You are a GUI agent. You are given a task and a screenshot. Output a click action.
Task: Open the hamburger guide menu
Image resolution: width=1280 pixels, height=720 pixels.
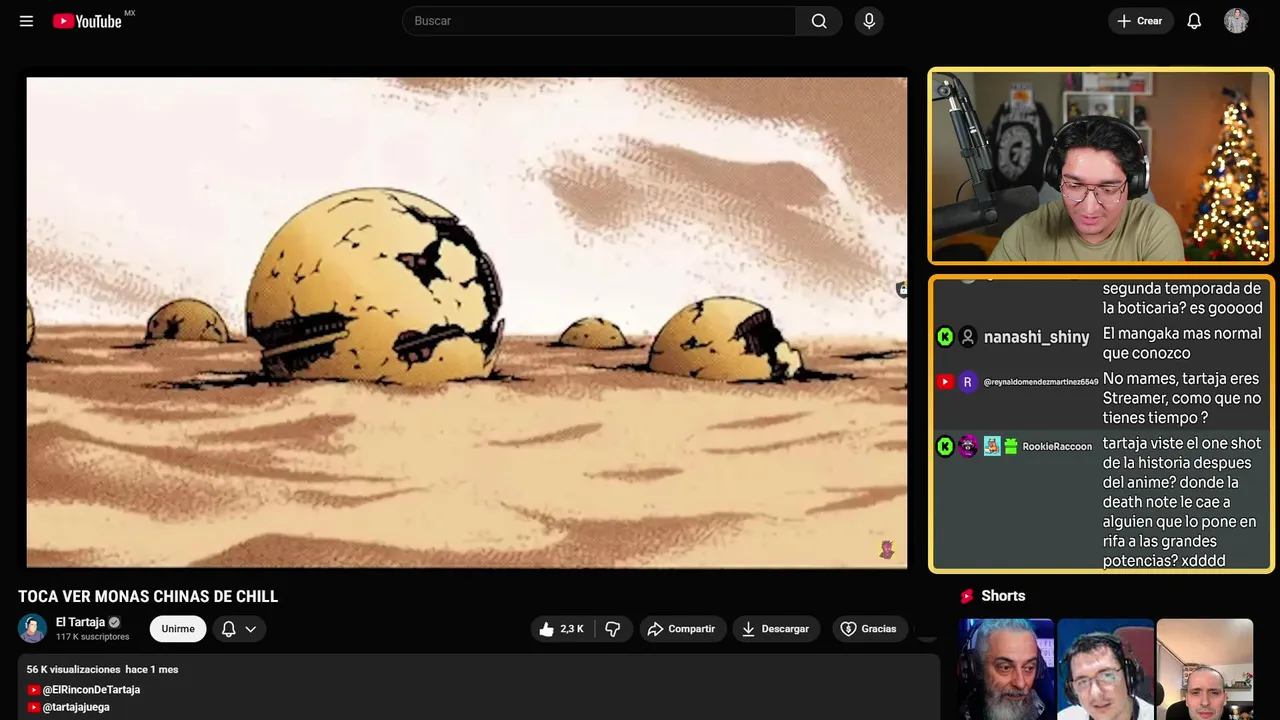(26, 21)
